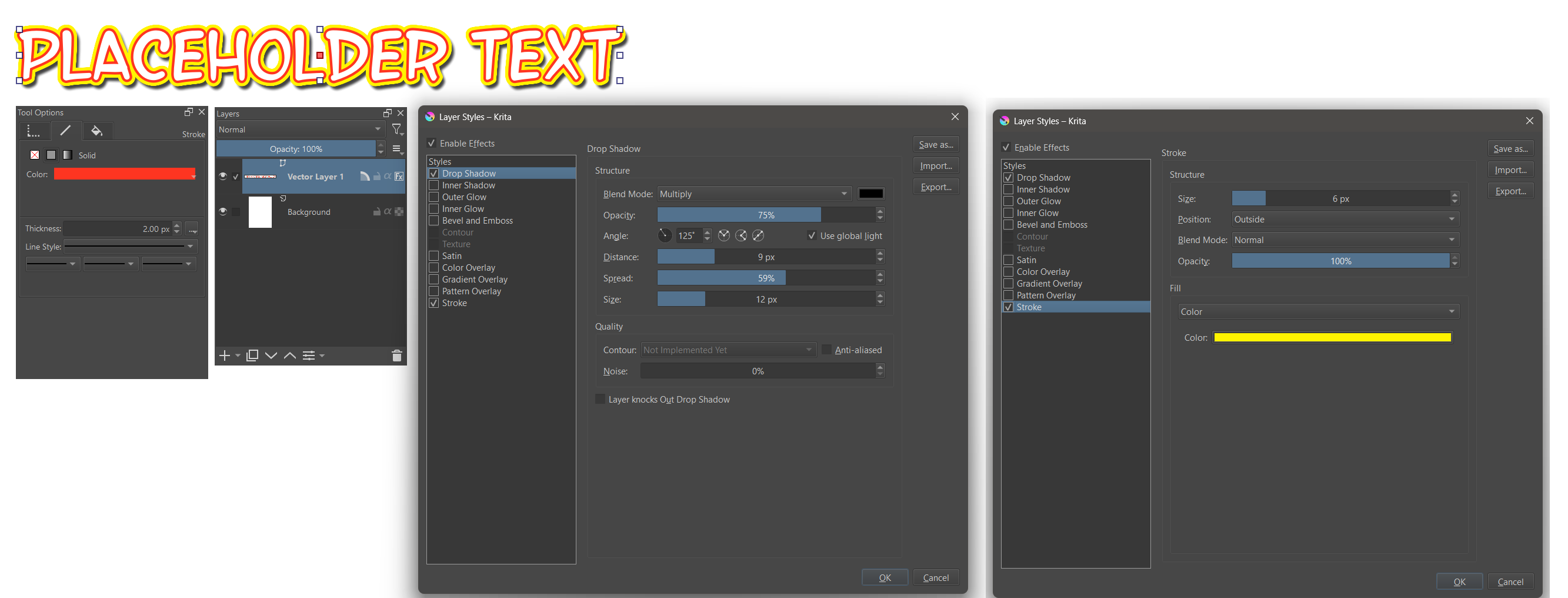This screenshot has height=598, width=1568.
Task: Select the Vector Layer 1 thumbnail
Action: tap(261, 177)
